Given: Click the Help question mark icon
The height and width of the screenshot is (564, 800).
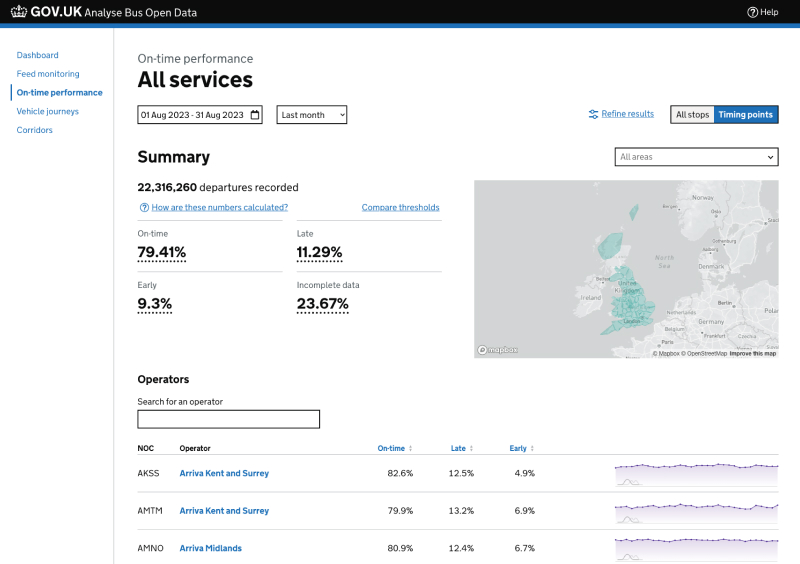Looking at the screenshot, I should pos(752,12).
